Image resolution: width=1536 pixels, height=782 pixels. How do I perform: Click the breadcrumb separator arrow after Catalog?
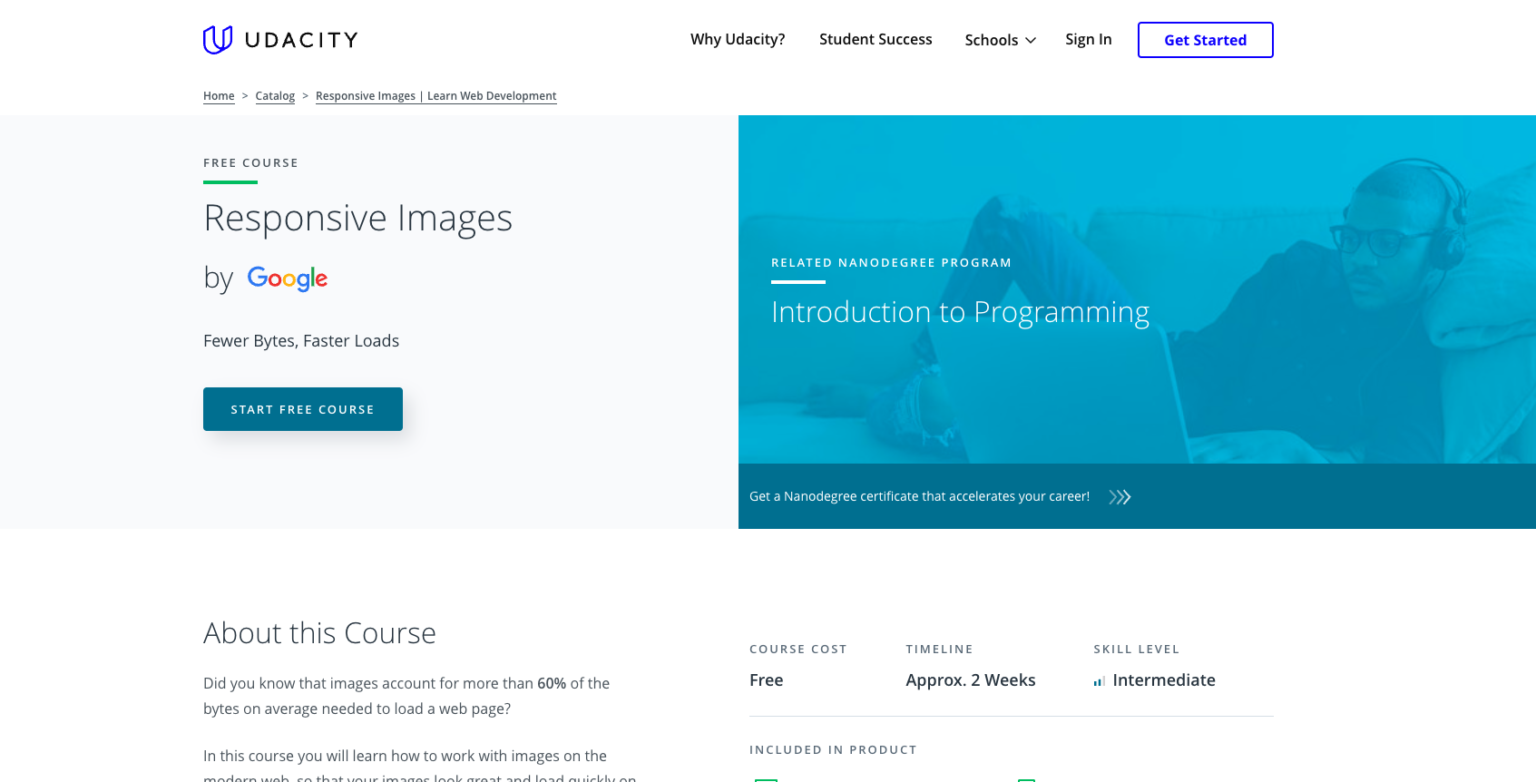(x=305, y=95)
